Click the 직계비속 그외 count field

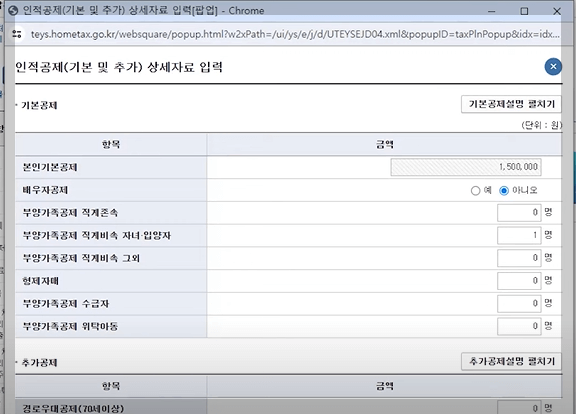[519, 258]
